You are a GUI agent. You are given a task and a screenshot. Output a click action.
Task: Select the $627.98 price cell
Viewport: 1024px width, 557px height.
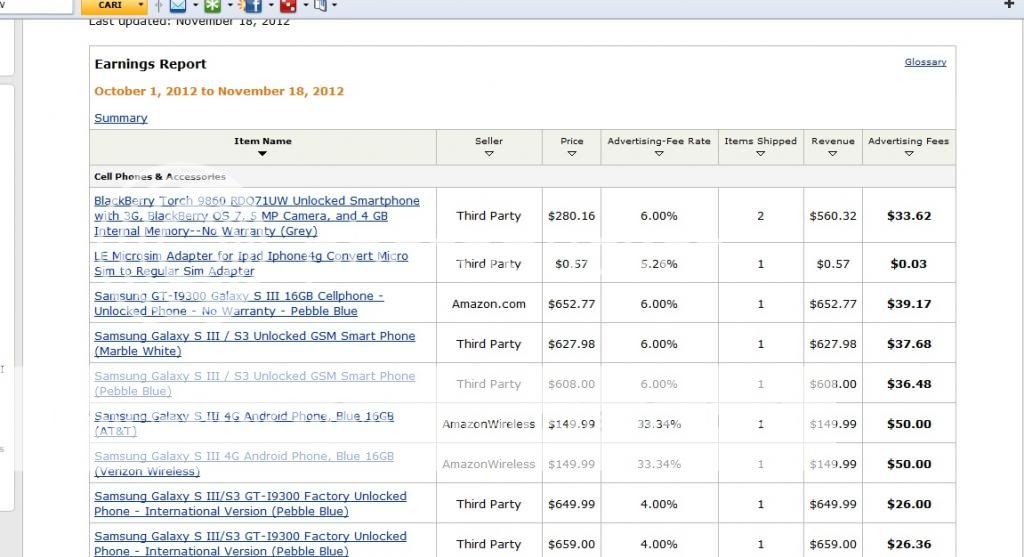[571, 343]
